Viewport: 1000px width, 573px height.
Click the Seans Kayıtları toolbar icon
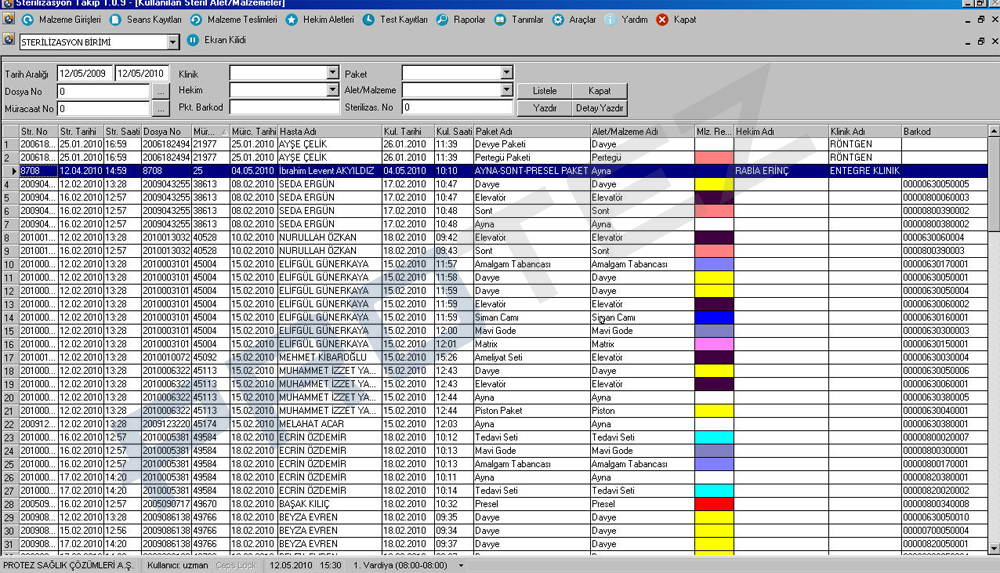tap(115, 20)
